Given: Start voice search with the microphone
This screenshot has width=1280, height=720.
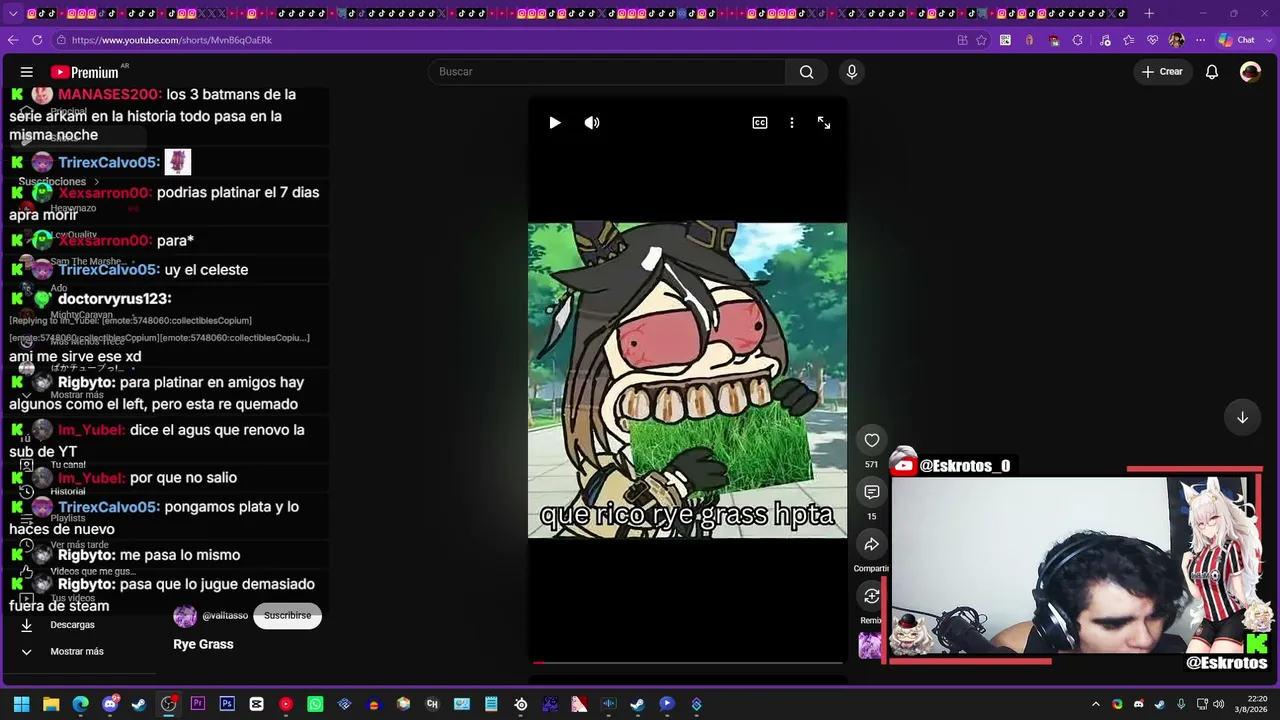Looking at the screenshot, I should tap(852, 72).
